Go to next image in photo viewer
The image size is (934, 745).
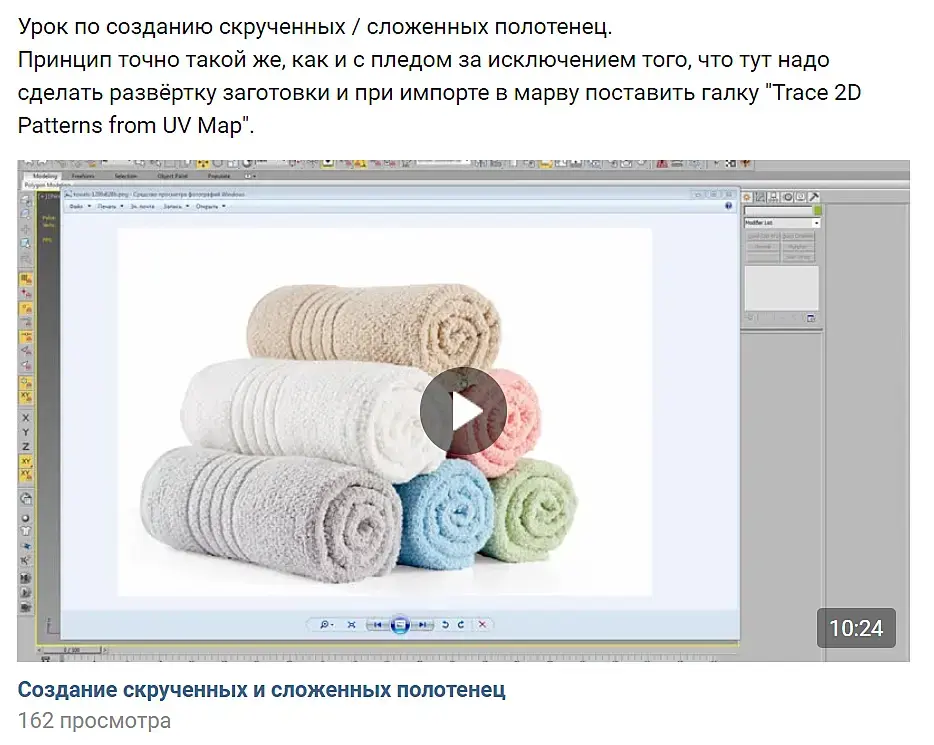point(422,625)
